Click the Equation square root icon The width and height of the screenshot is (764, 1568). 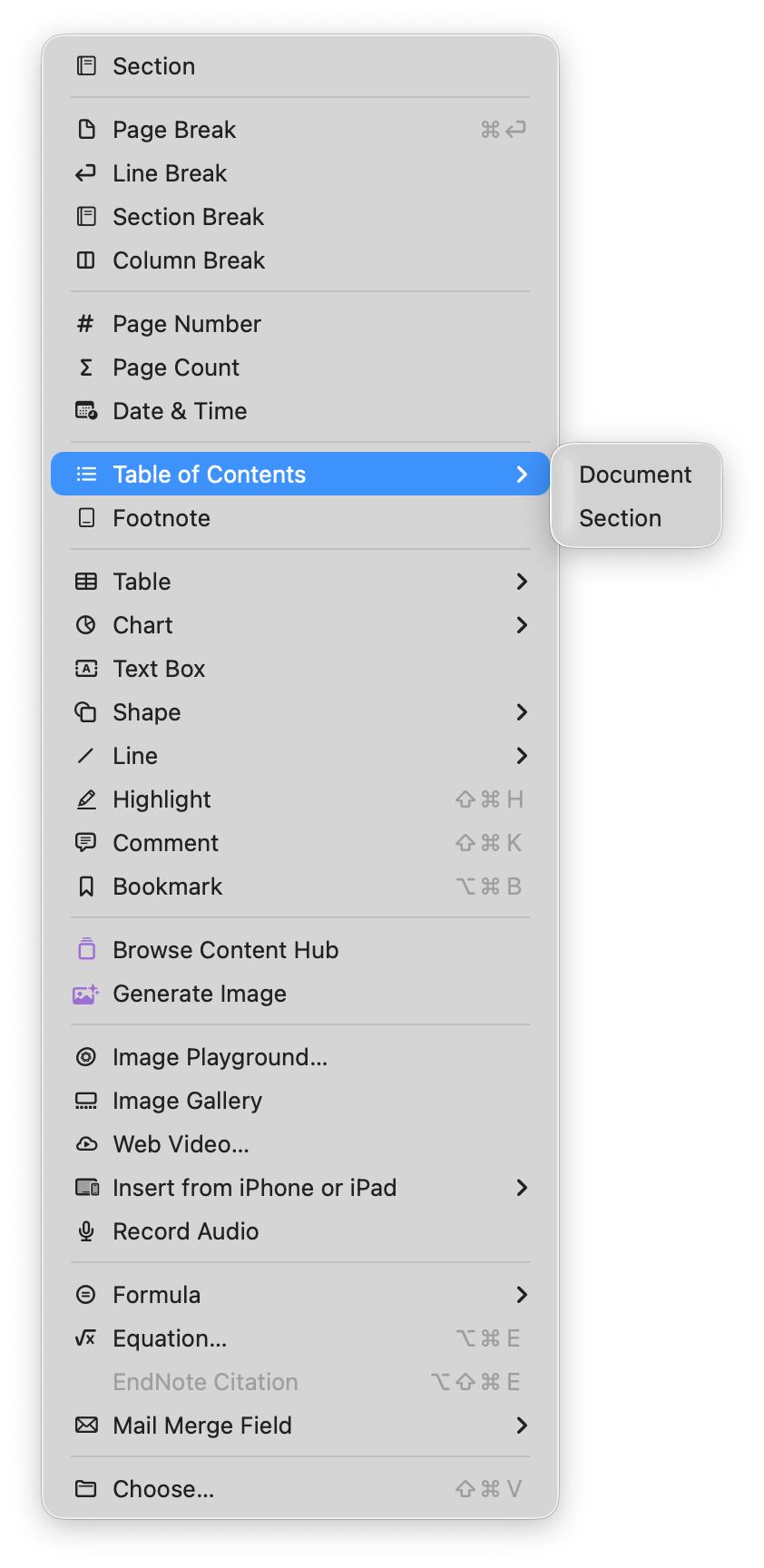click(x=86, y=1338)
